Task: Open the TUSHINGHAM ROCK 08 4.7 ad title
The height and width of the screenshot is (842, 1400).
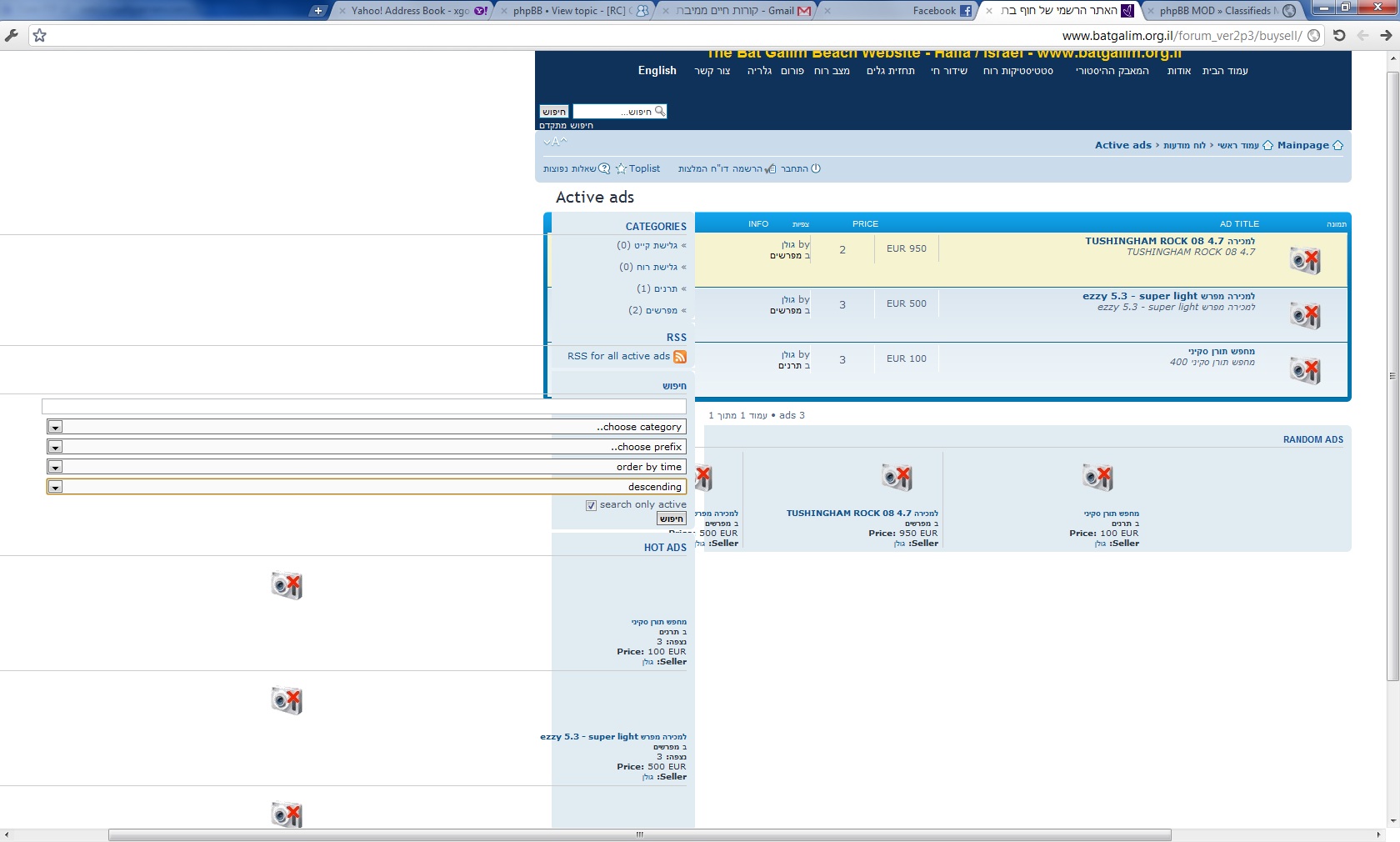Action: (1170, 241)
